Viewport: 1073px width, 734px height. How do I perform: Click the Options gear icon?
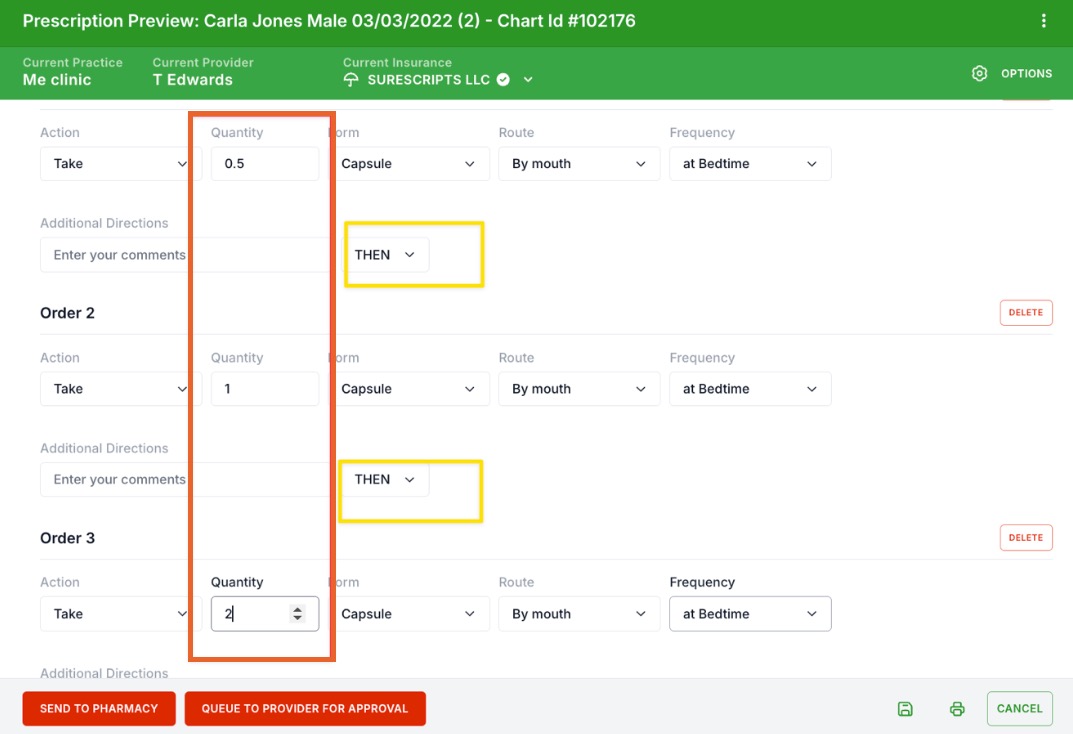pyautogui.click(x=979, y=73)
